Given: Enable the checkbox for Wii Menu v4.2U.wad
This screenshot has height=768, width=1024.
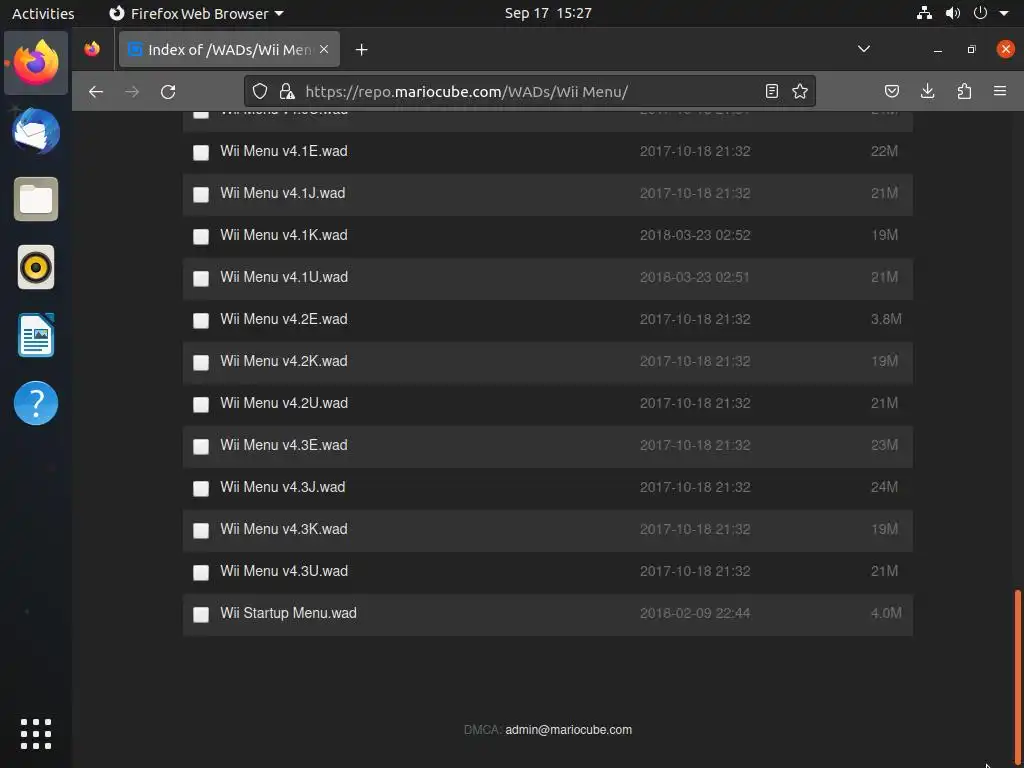Looking at the screenshot, I should coord(201,404).
